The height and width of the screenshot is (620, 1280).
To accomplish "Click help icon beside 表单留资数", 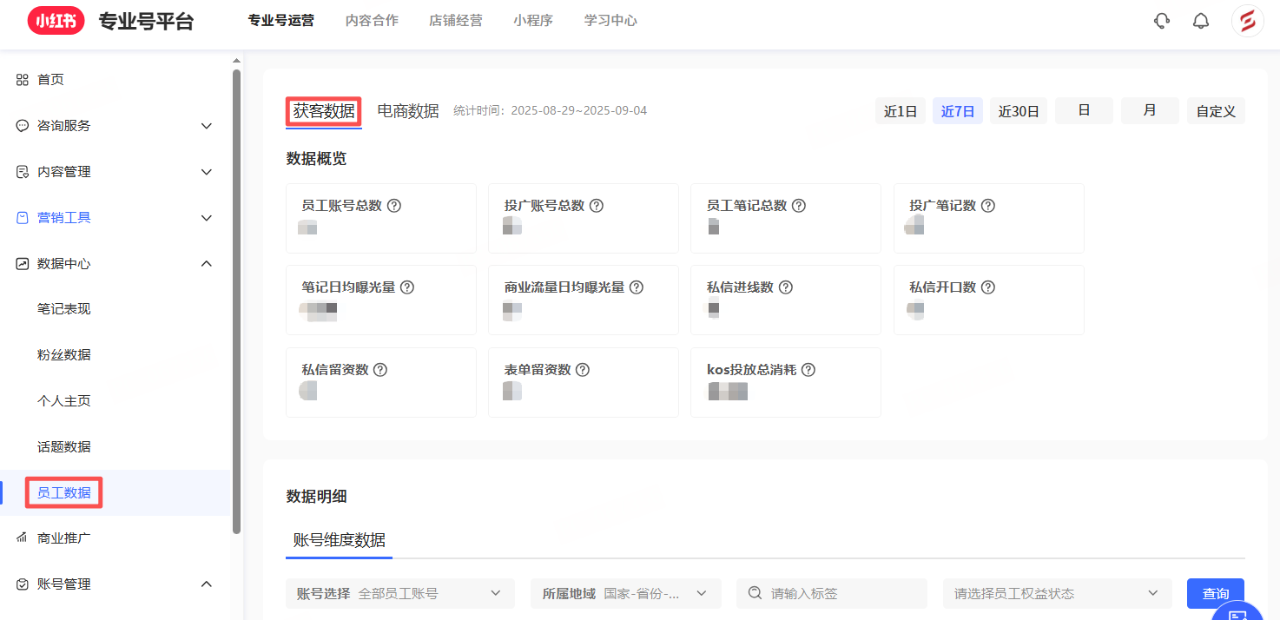I will pyautogui.click(x=583, y=370).
